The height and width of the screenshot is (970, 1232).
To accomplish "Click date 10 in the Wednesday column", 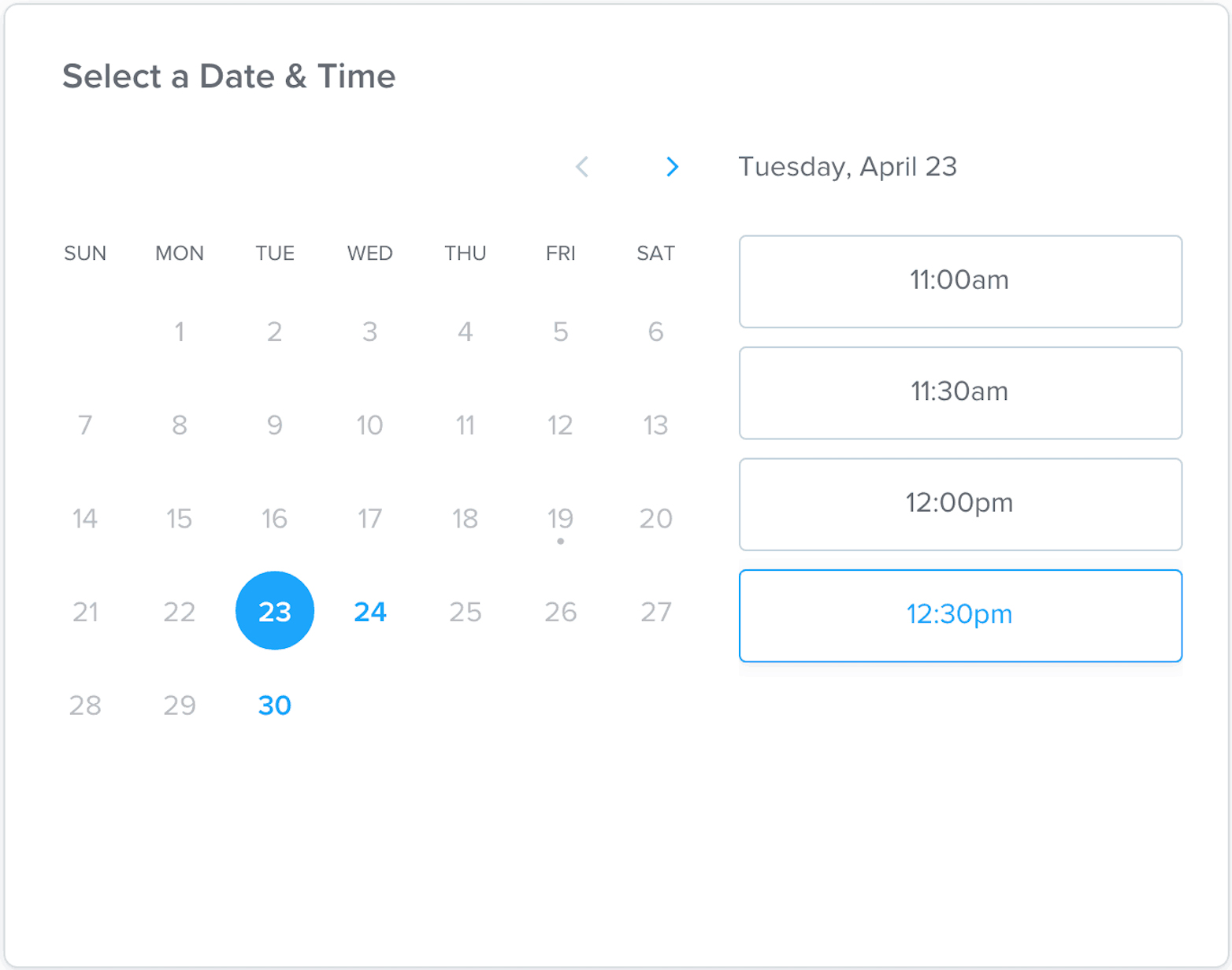I will point(370,425).
